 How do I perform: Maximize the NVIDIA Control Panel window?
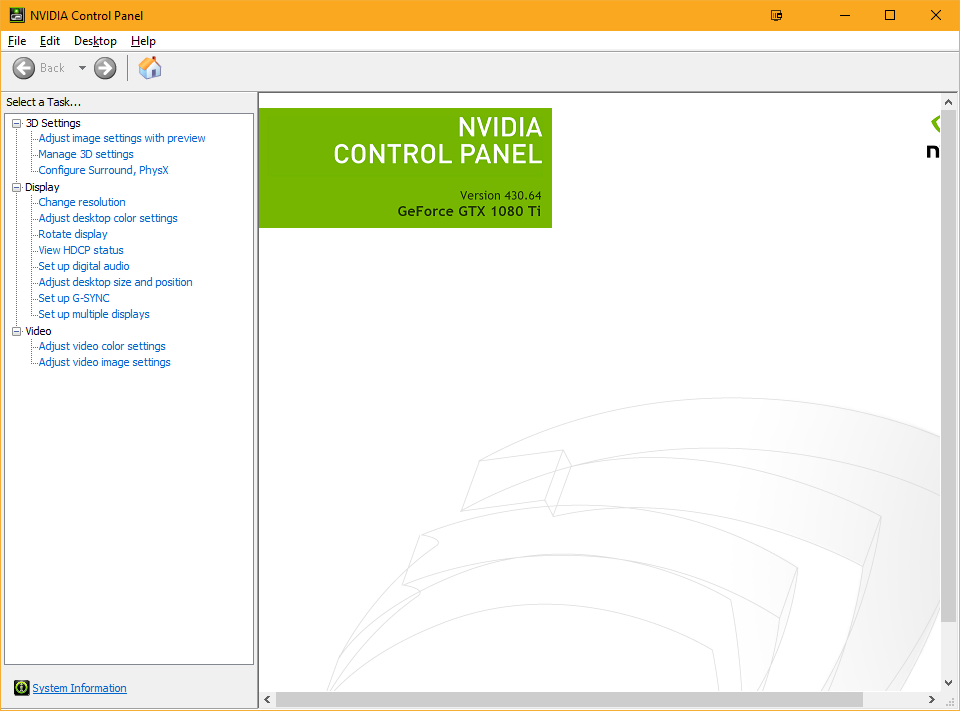pyautogui.click(x=890, y=15)
